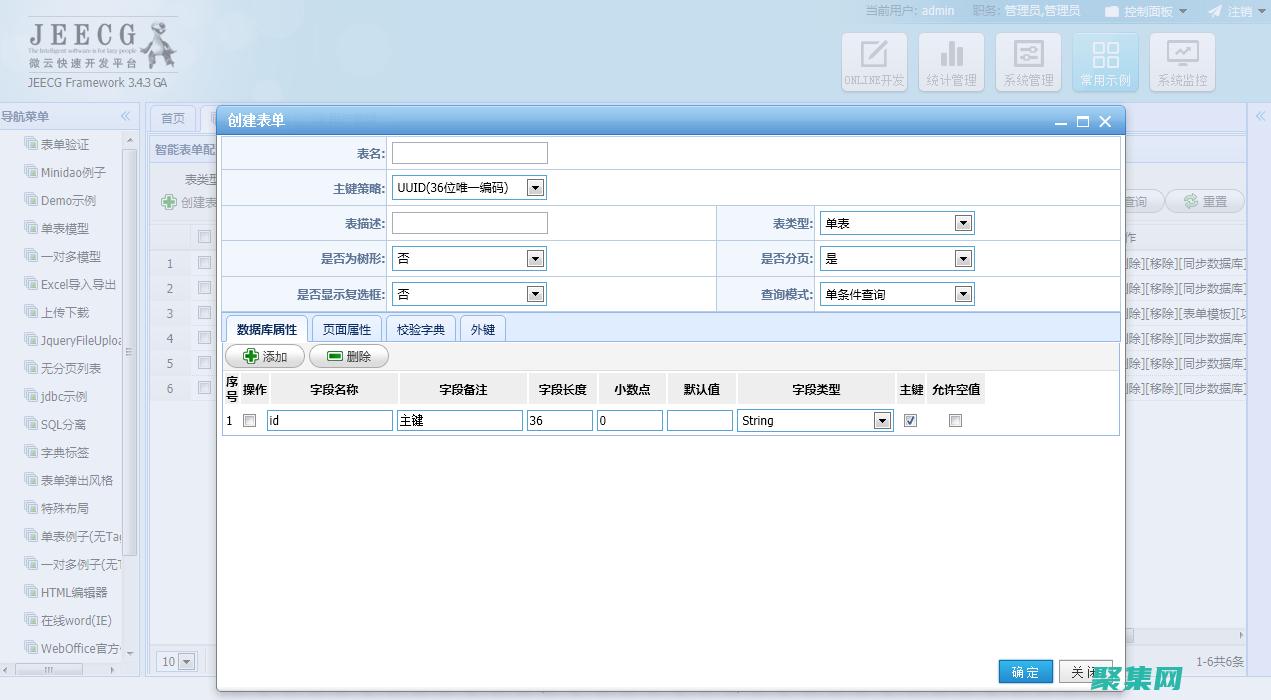1271x700 pixels.
Task: Expand the 表类型 dropdown
Action: coord(963,224)
